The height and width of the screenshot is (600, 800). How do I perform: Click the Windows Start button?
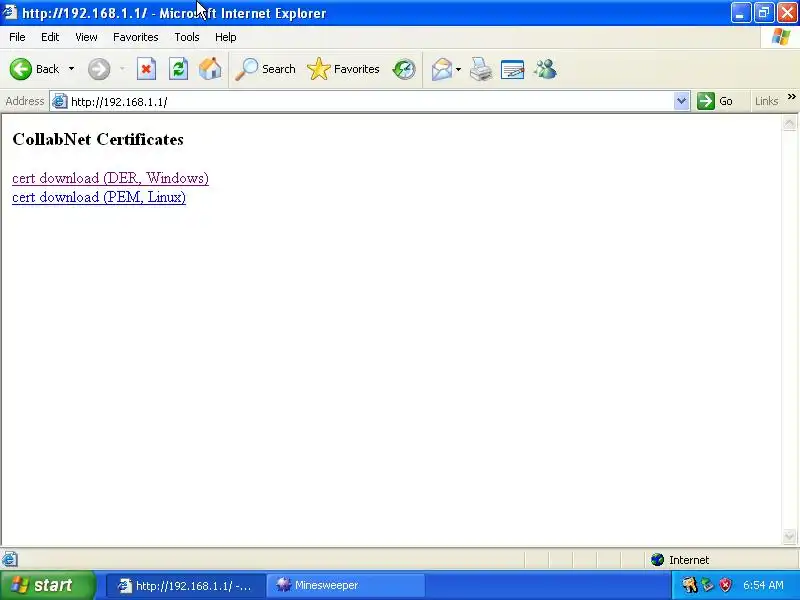(x=47, y=585)
